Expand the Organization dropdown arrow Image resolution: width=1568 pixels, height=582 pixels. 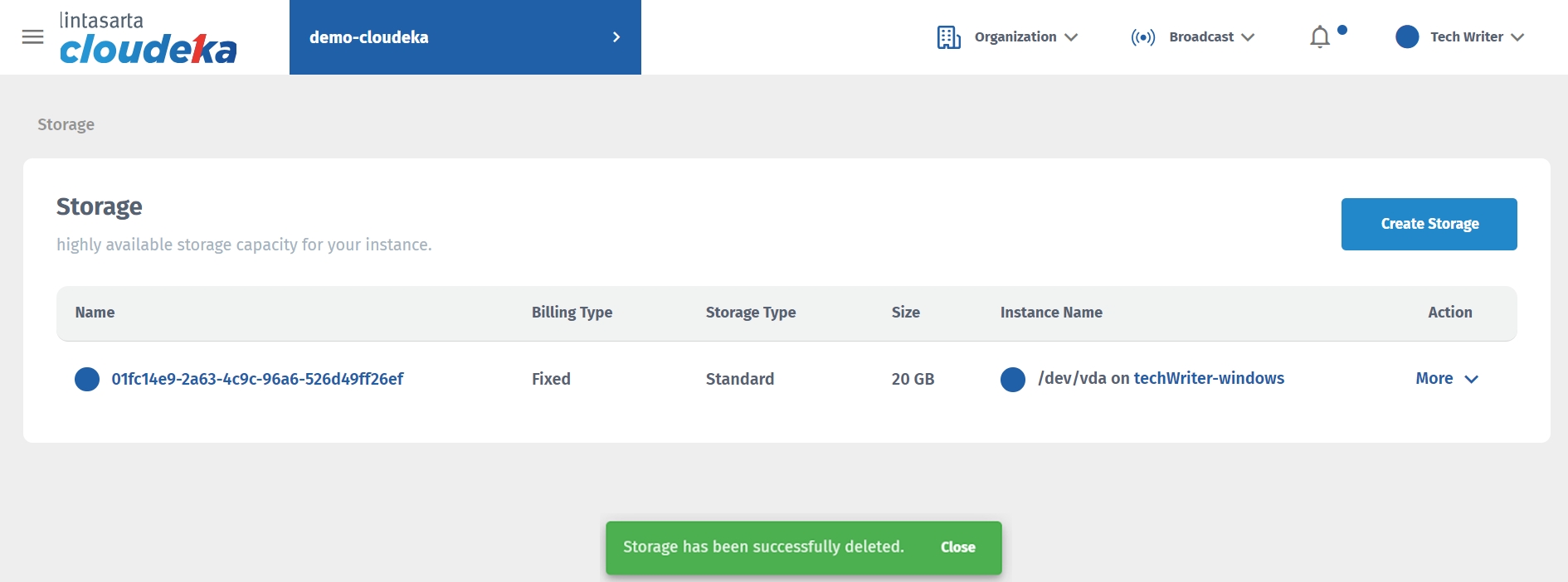pyautogui.click(x=1071, y=37)
